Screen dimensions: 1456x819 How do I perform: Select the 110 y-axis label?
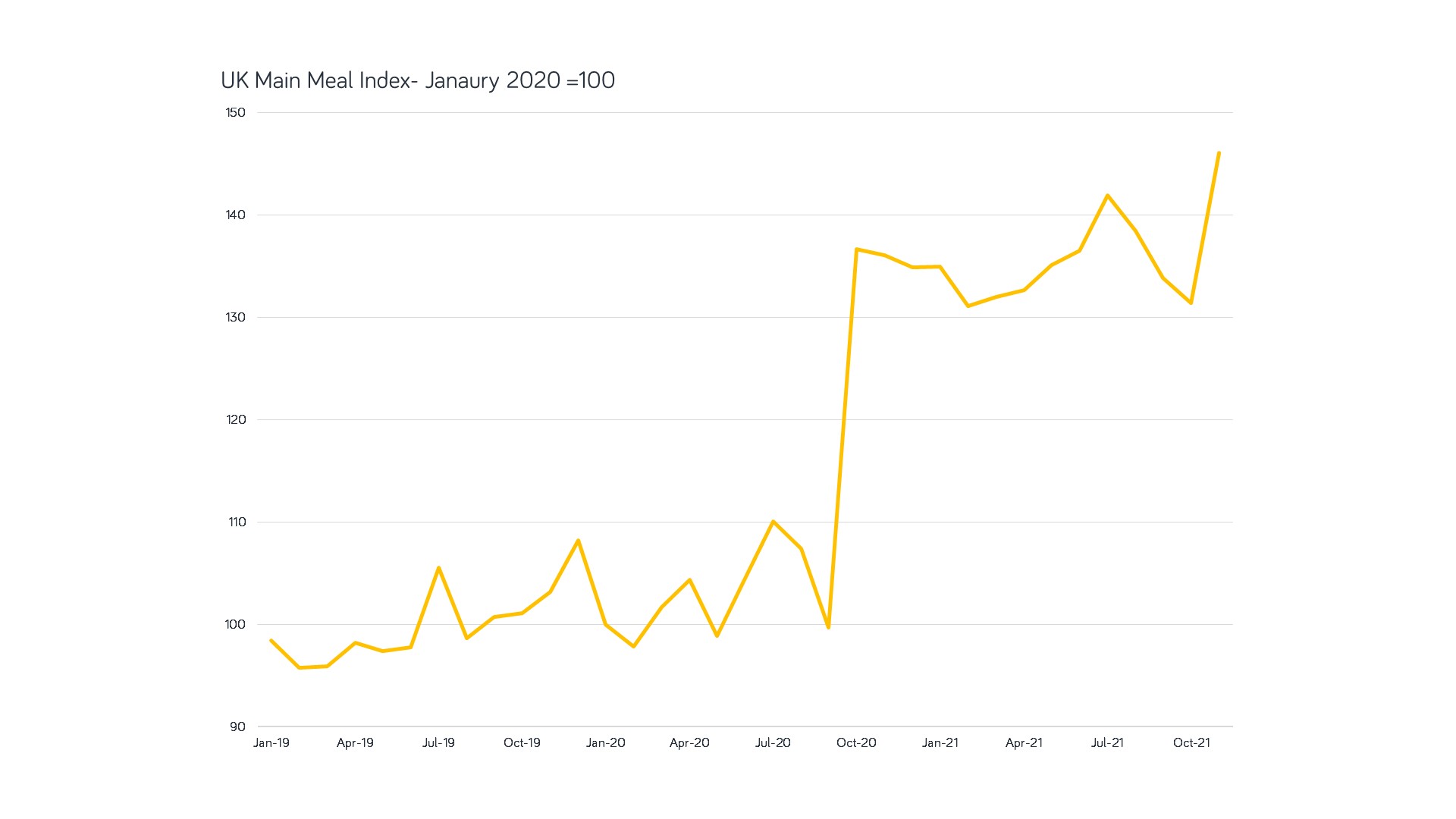pos(237,522)
